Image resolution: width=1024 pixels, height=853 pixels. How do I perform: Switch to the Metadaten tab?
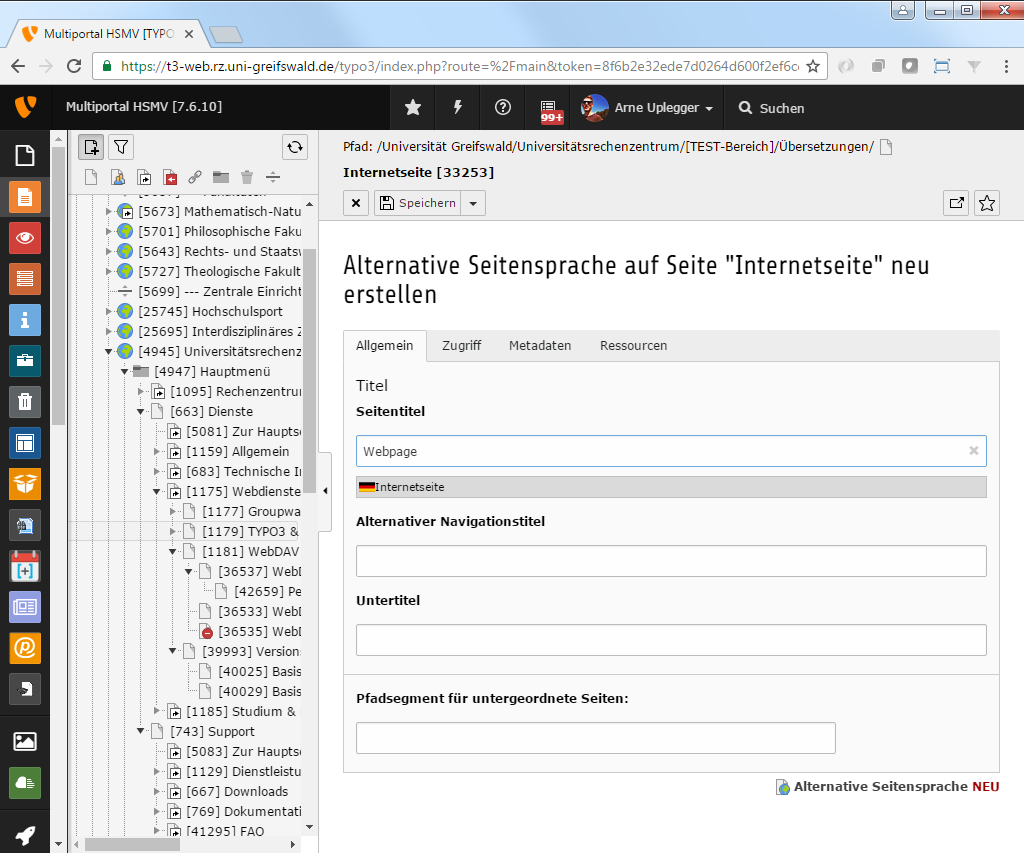[539, 345]
